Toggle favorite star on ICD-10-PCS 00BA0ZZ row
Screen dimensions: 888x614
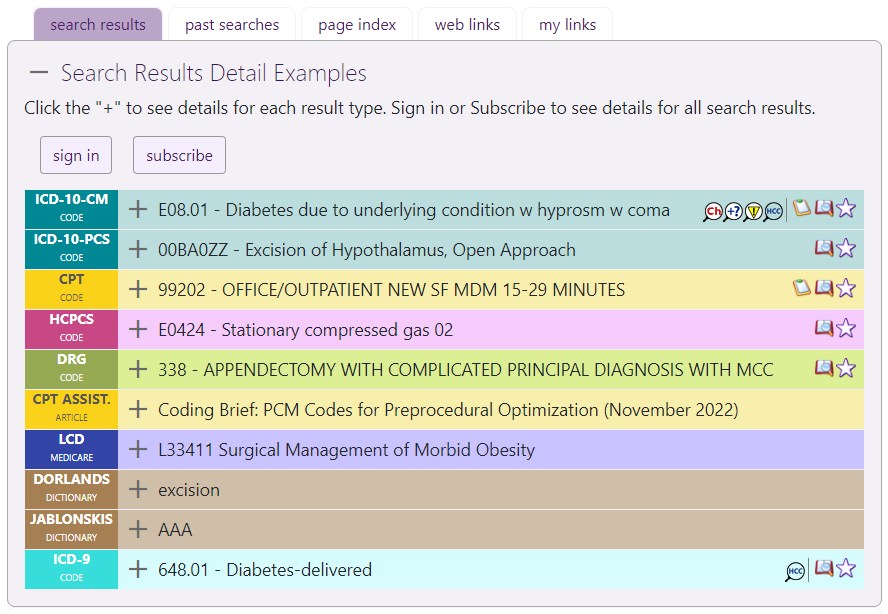[846, 248]
